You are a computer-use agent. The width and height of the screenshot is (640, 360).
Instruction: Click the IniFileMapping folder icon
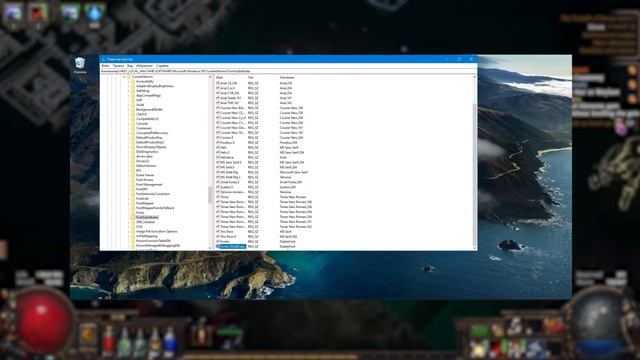[133, 236]
